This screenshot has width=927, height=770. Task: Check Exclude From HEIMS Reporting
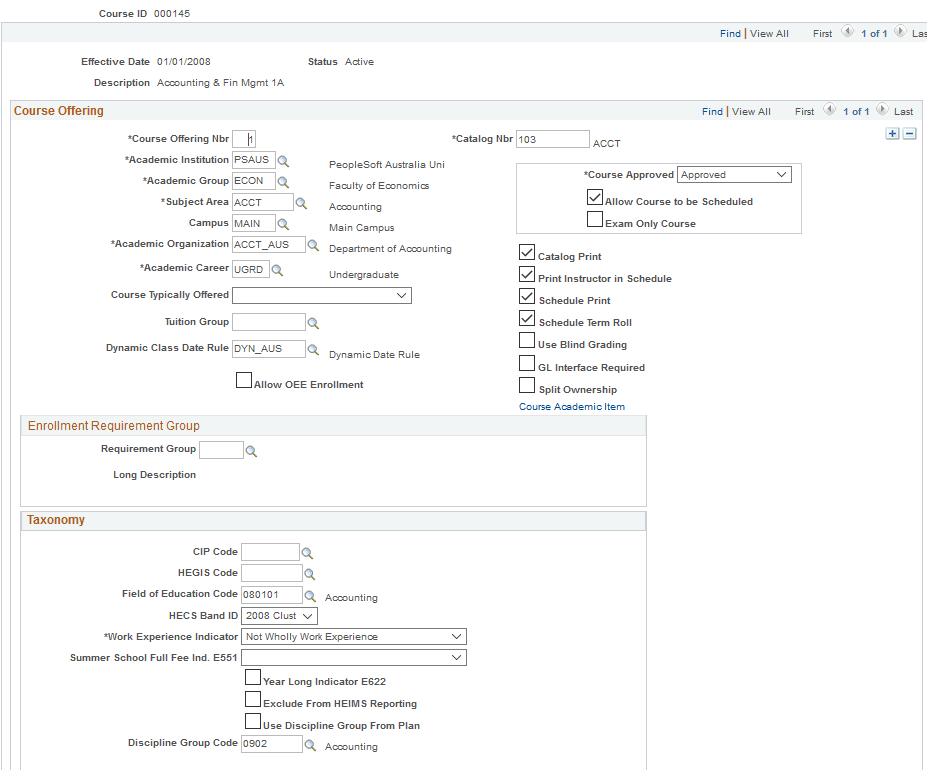coord(253,699)
